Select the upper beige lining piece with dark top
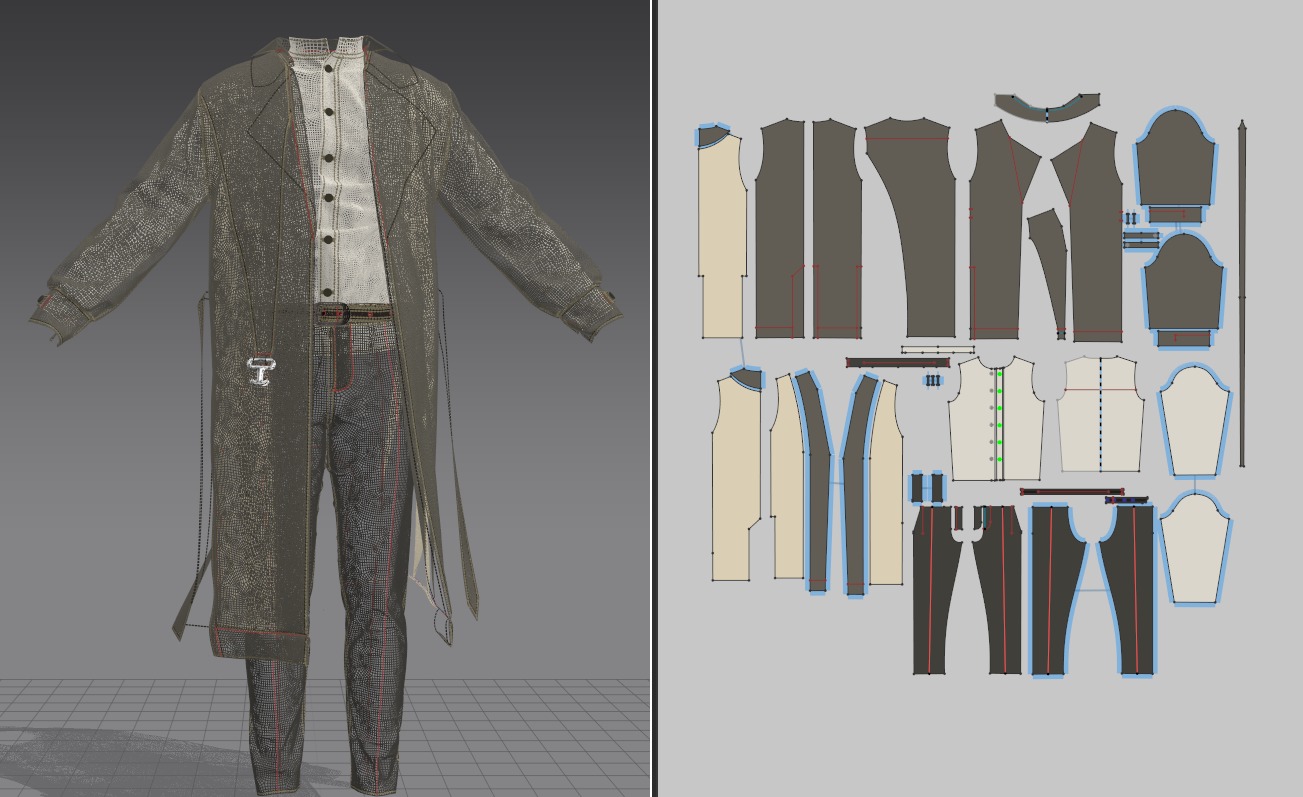The image size is (1303, 797). pyautogui.click(x=722, y=232)
